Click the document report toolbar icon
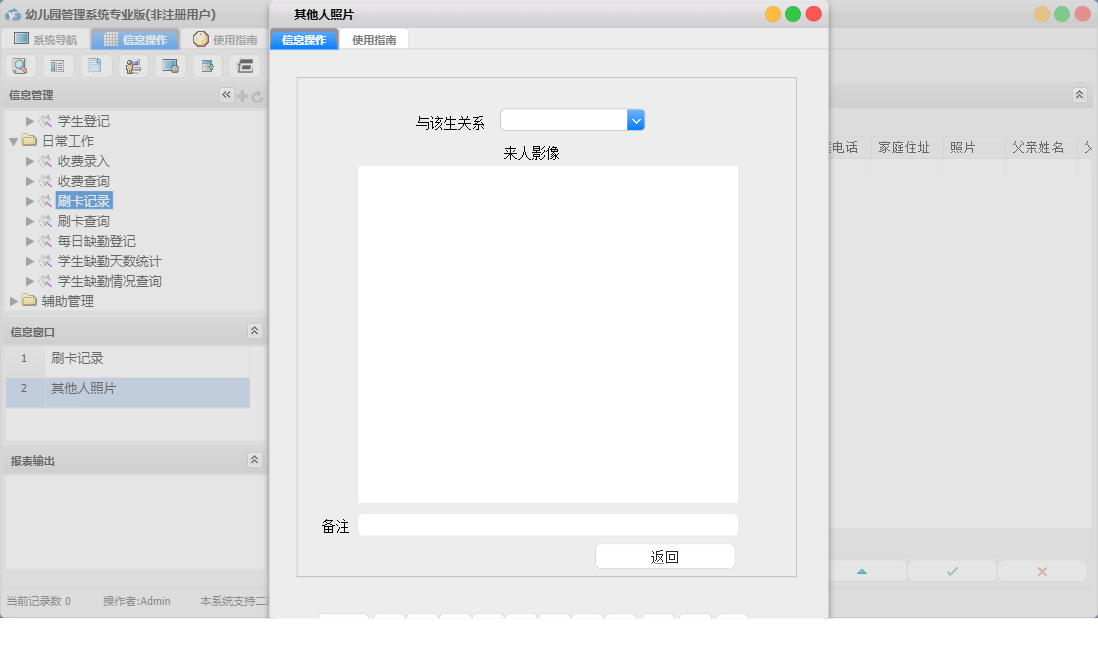Image resolution: width=1098 pixels, height=655 pixels. pos(95,65)
